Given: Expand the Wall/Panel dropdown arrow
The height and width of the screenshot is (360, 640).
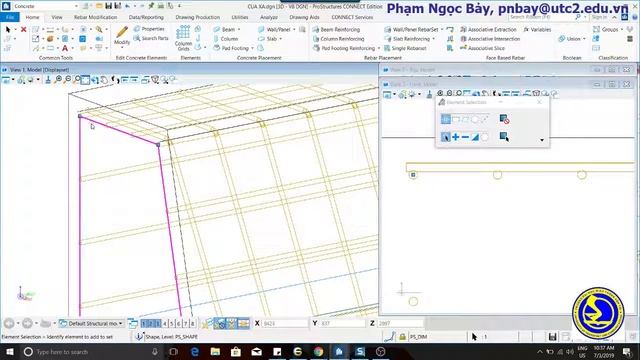Looking at the screenshot, I should pos(294,29).
